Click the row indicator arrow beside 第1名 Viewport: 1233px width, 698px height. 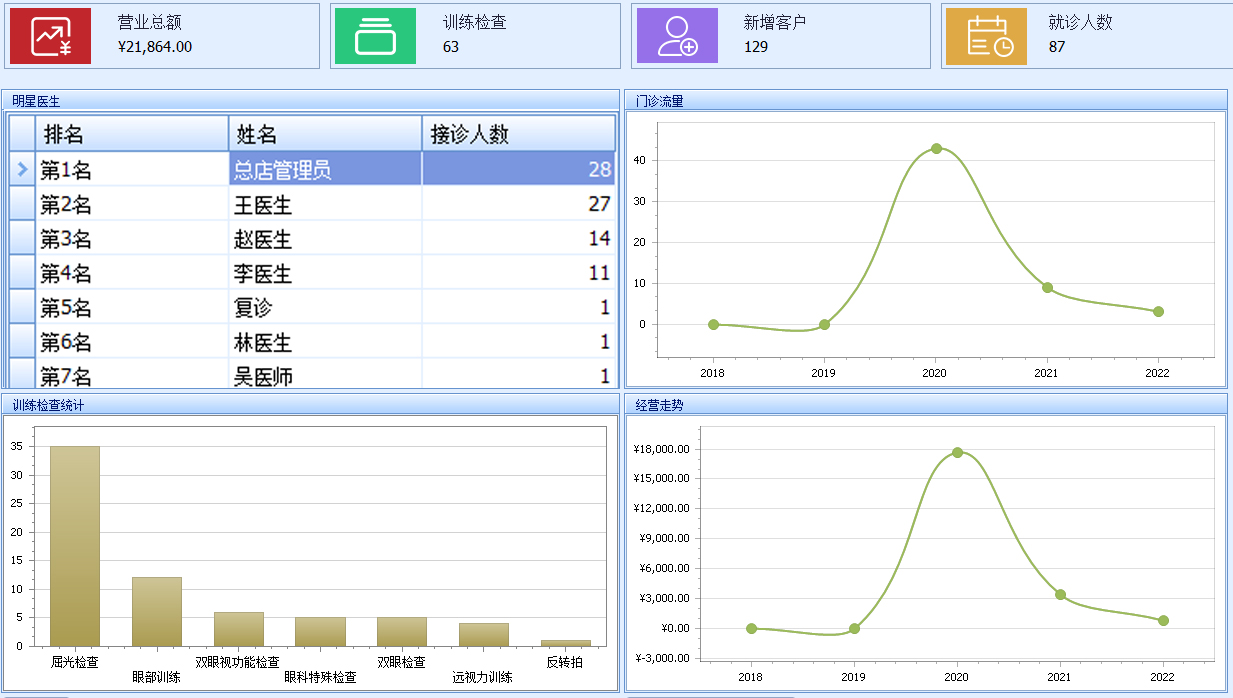tap(22, 170)
